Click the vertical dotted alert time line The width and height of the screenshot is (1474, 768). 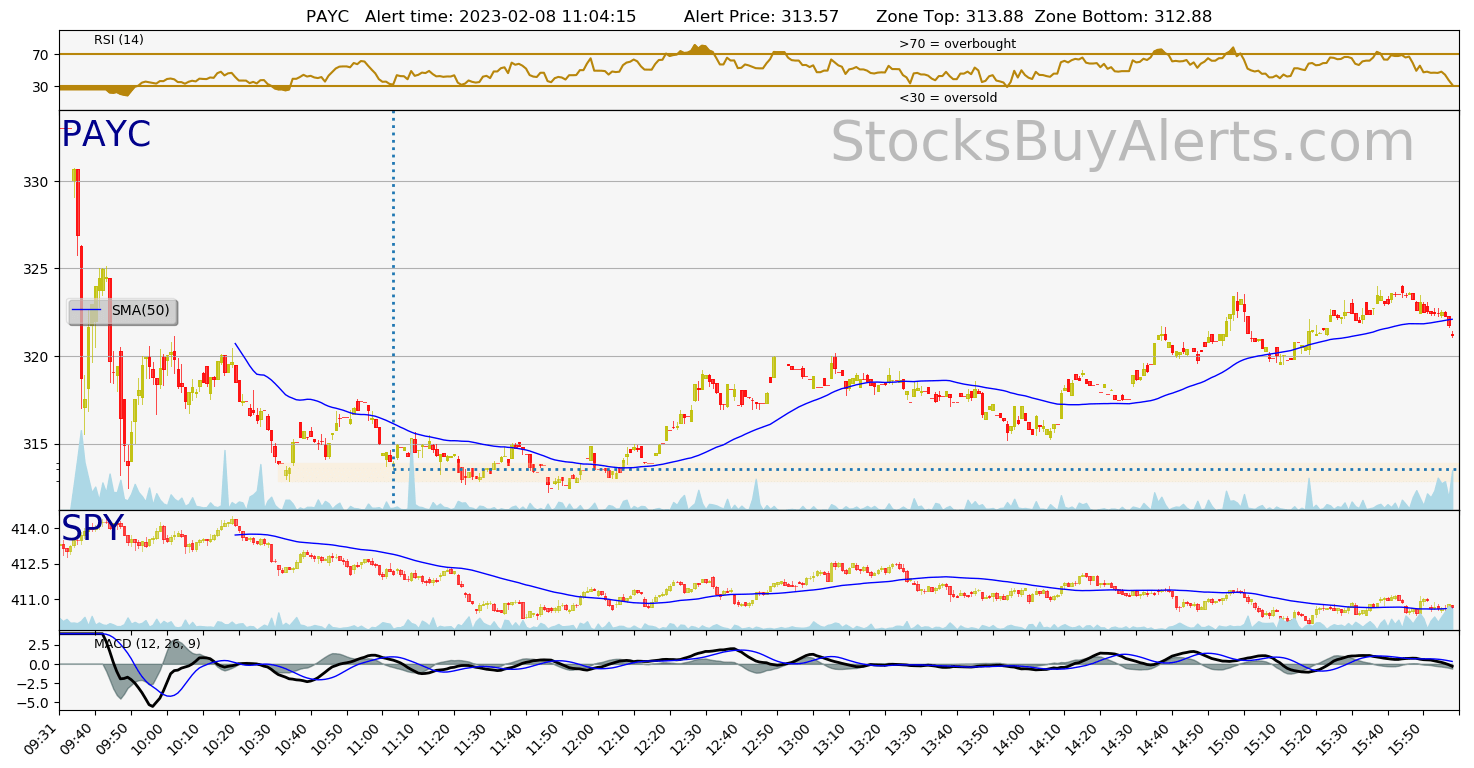[393, 310]
